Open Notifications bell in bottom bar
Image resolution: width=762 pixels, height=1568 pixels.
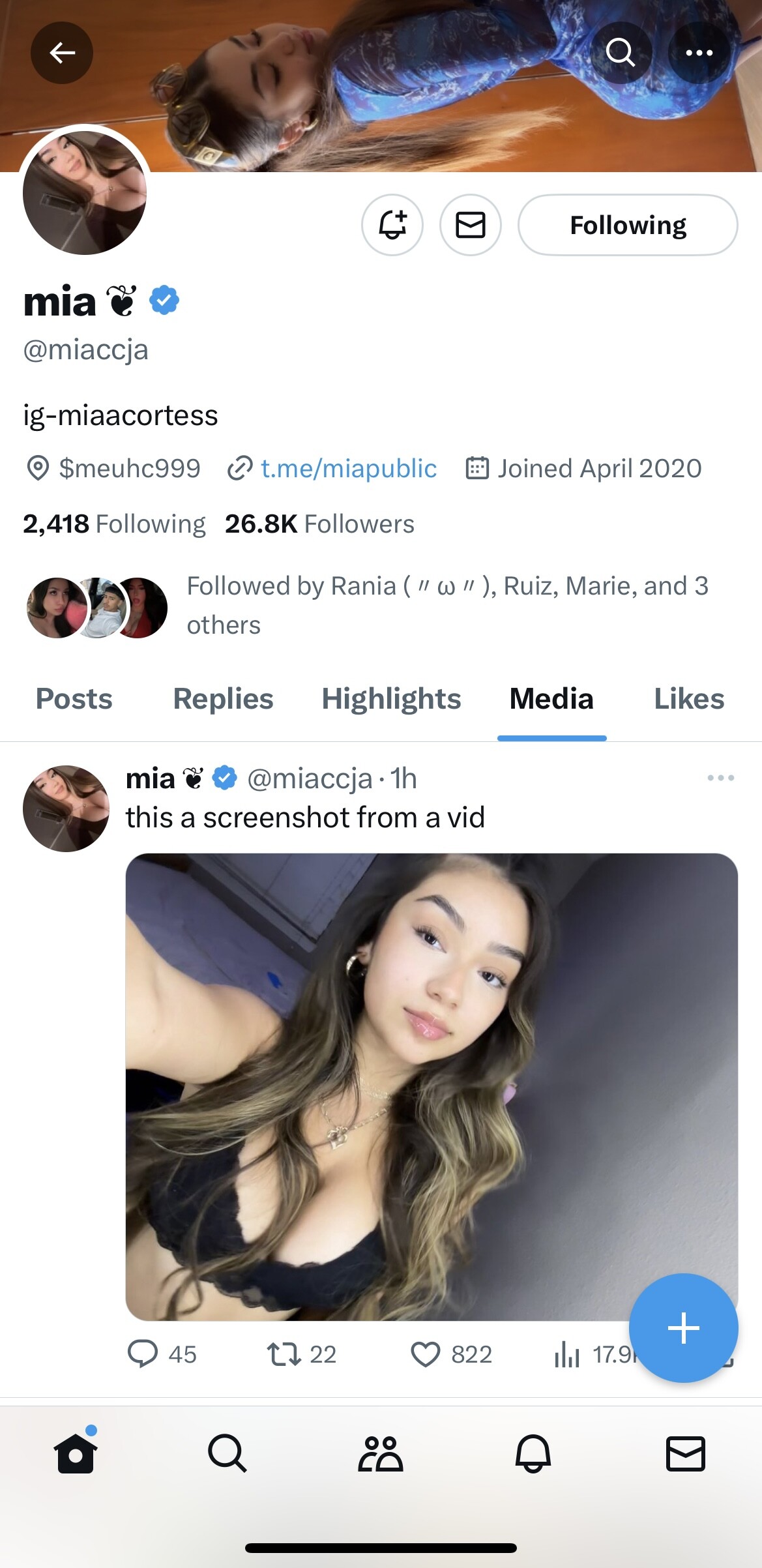tap(533, 1454)
